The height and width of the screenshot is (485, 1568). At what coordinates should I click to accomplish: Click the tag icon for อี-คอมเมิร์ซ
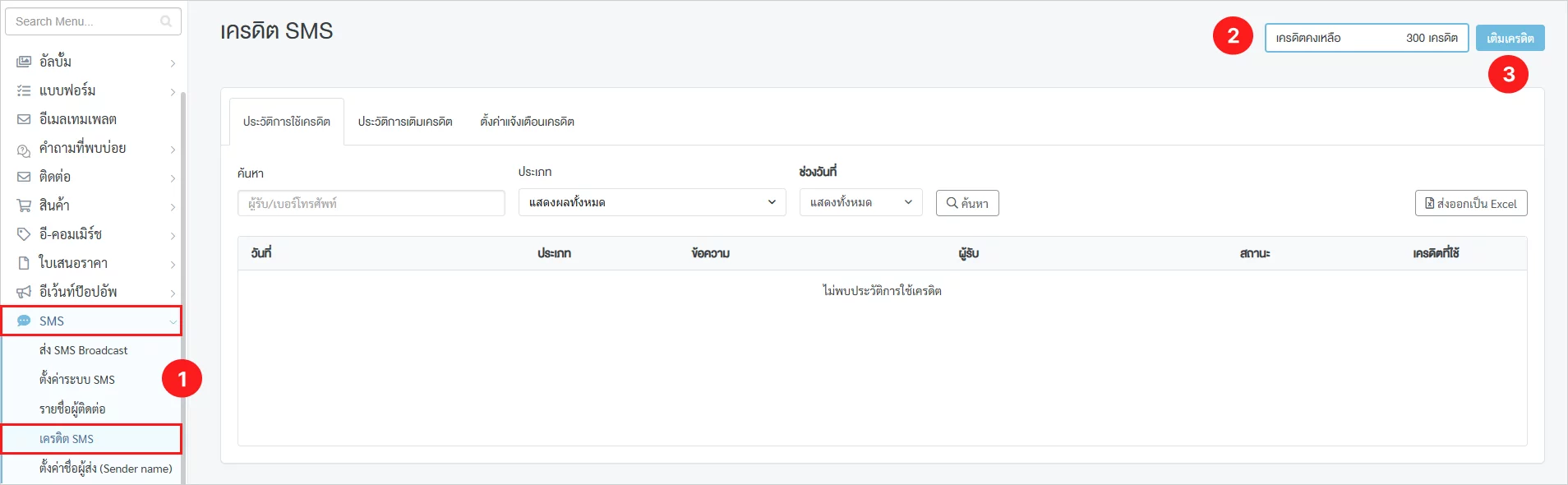pos(24,234)
